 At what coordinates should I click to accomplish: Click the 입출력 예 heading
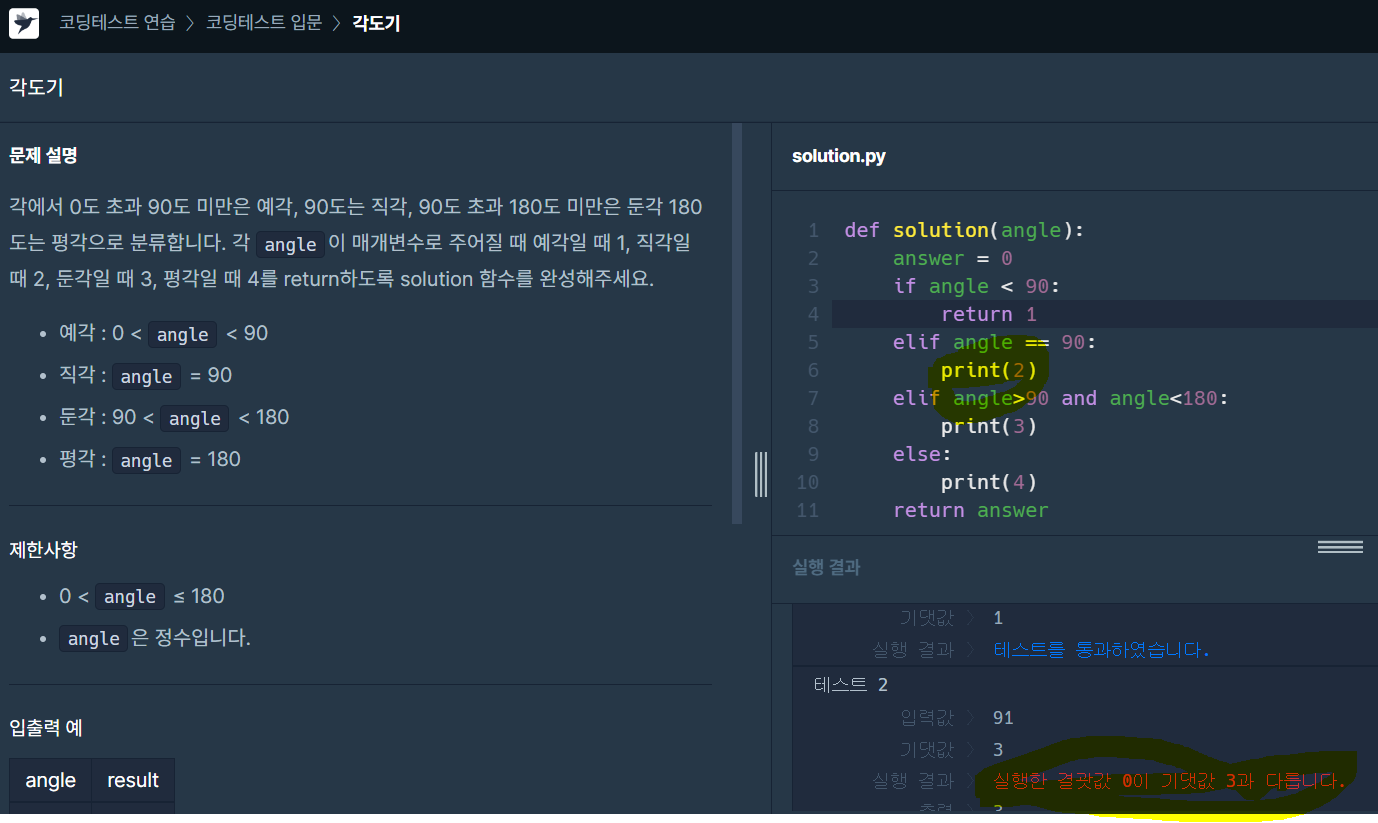(46, 728)
